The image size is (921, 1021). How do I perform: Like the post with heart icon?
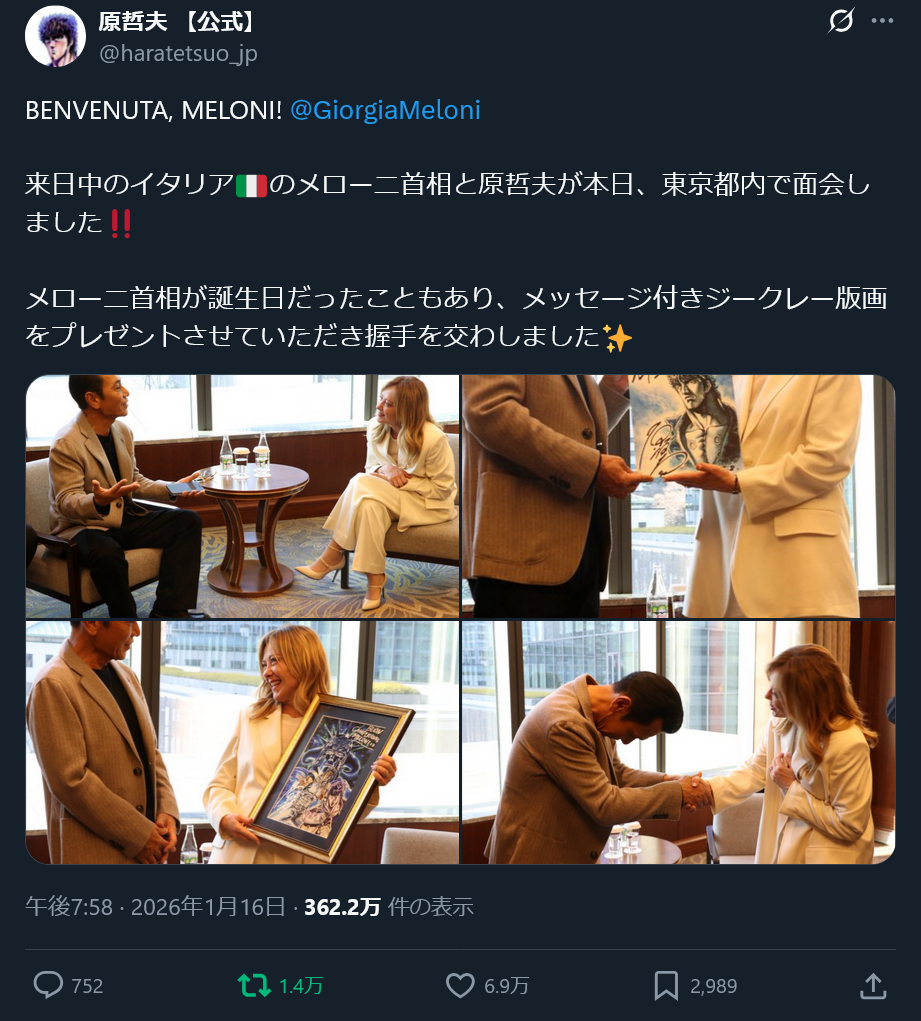tap(460, 985)
